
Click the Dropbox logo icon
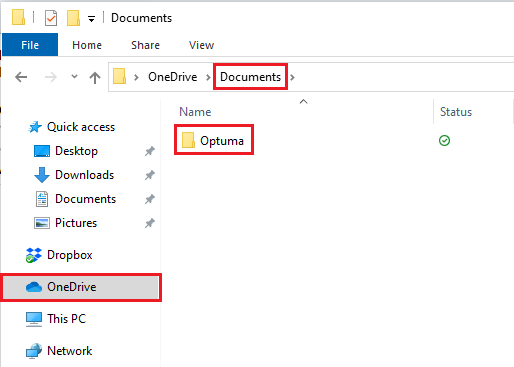pyautogui.click(x=34, y=255)
